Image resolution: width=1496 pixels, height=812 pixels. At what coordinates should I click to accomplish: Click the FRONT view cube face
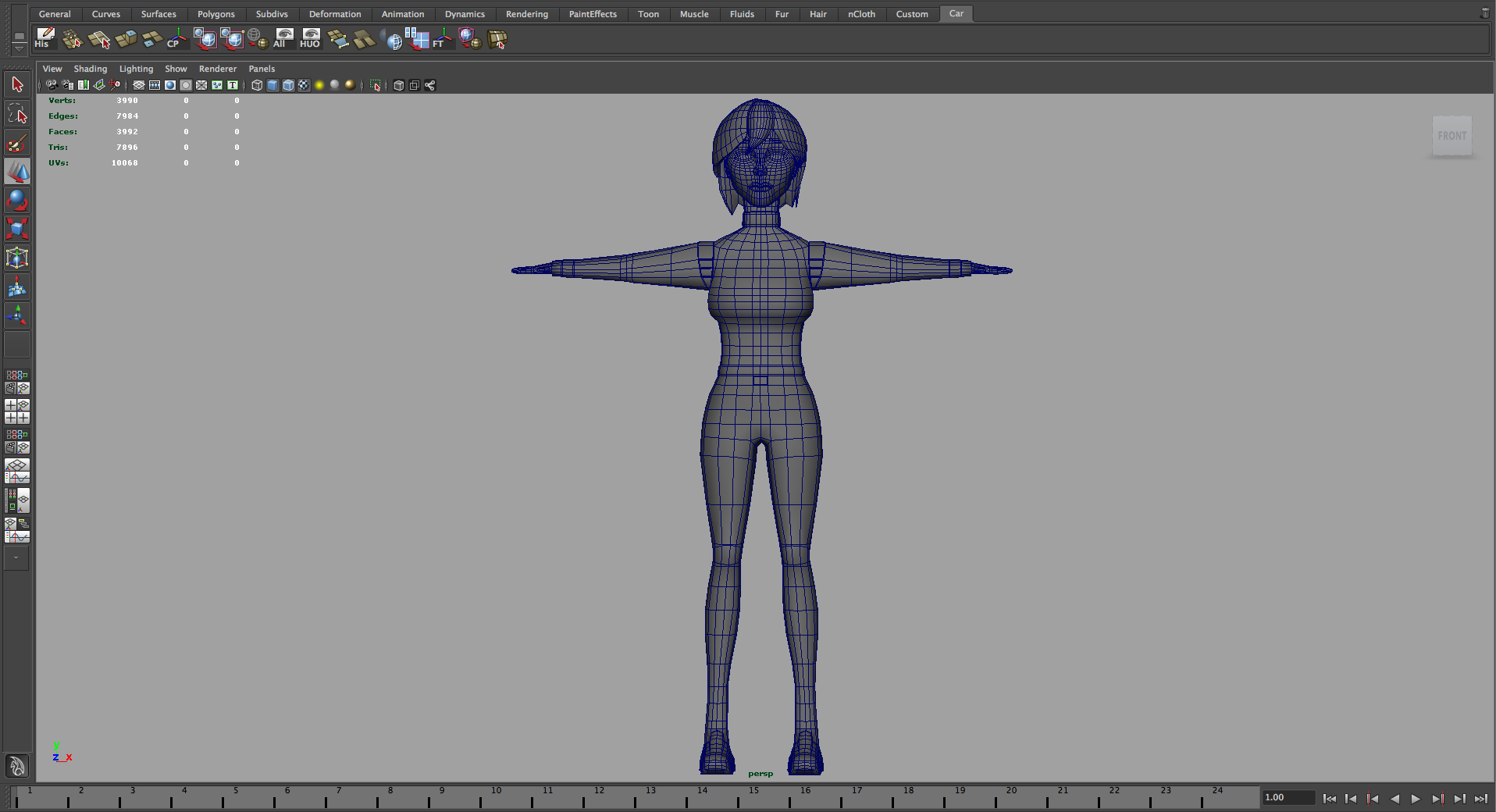click(1451, 136)
